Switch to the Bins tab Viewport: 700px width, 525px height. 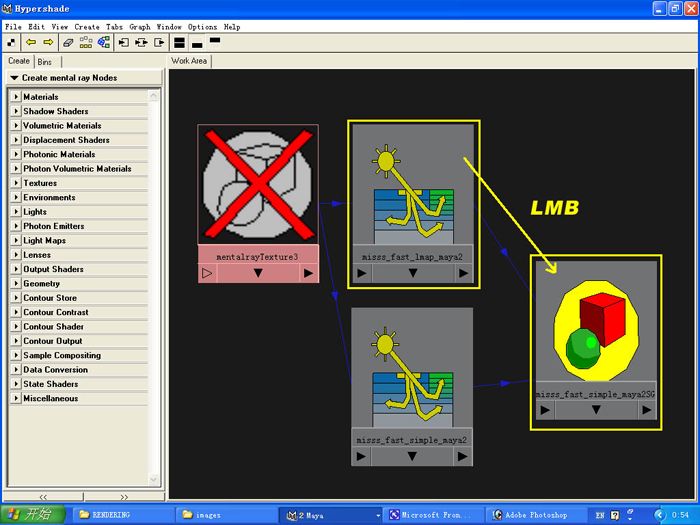(45, 62)
